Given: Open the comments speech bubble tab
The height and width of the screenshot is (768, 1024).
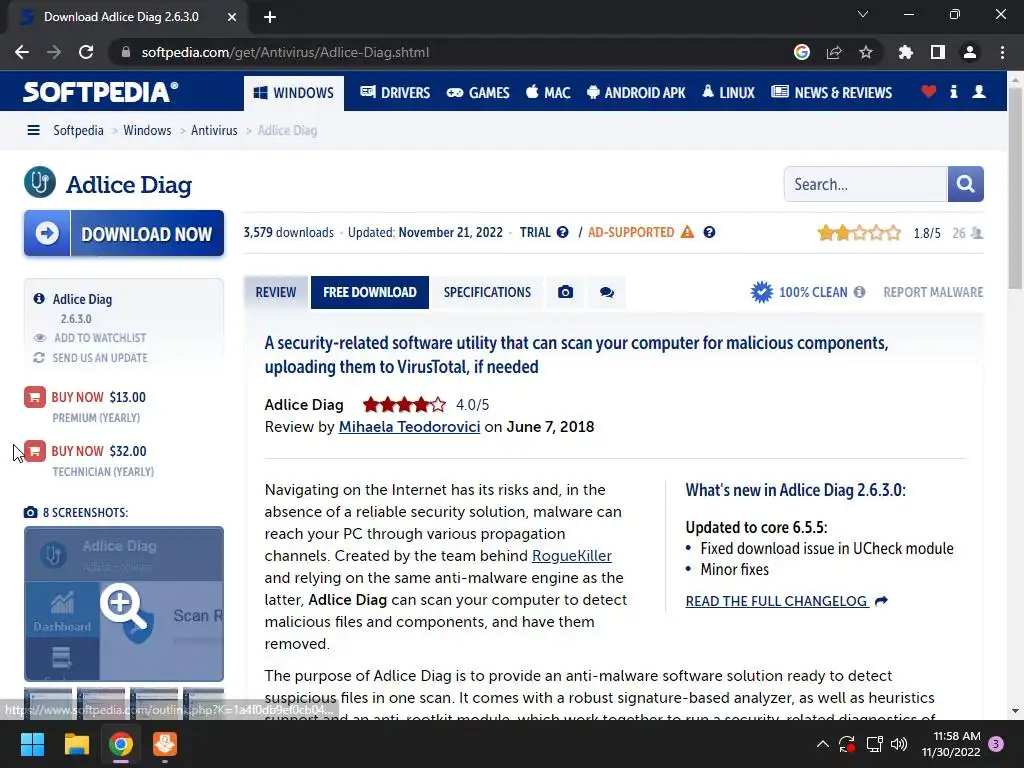Looking at the screenshot, I should click(x=607, y=292).
